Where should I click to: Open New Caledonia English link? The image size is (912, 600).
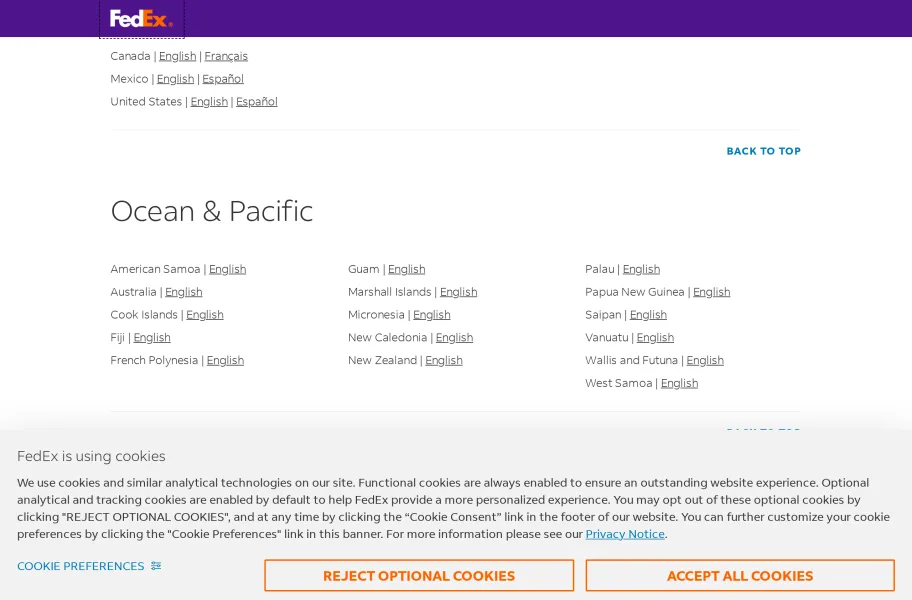tap(454, 337)
